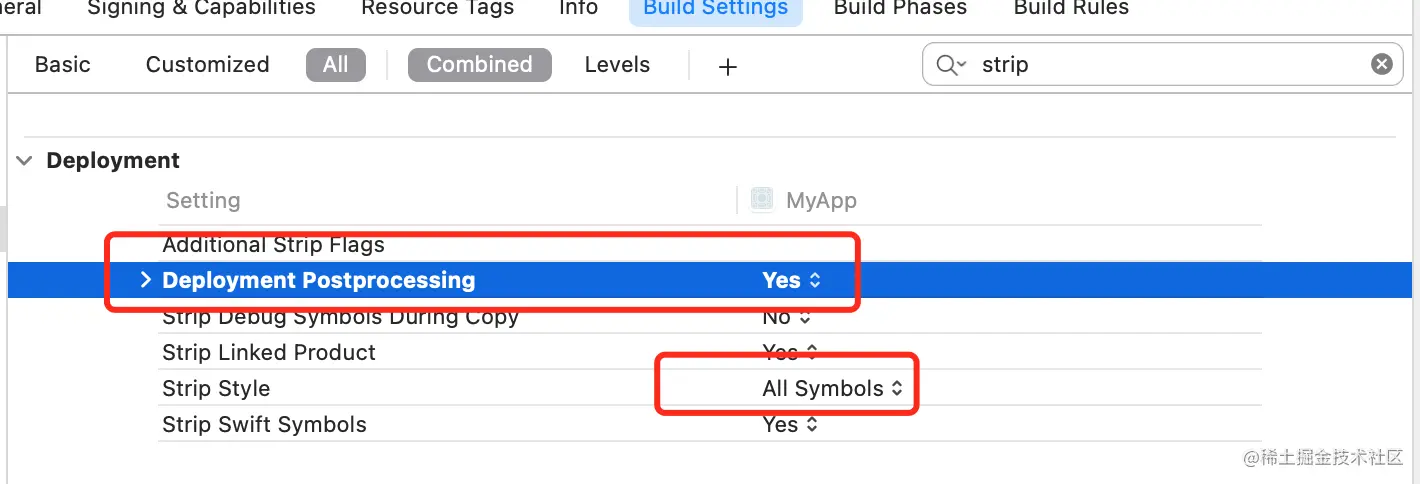The width and height of the screenshot is (1420, 484).
Task: Open the Signing & Capabilities tab
Action: (201, 8)
